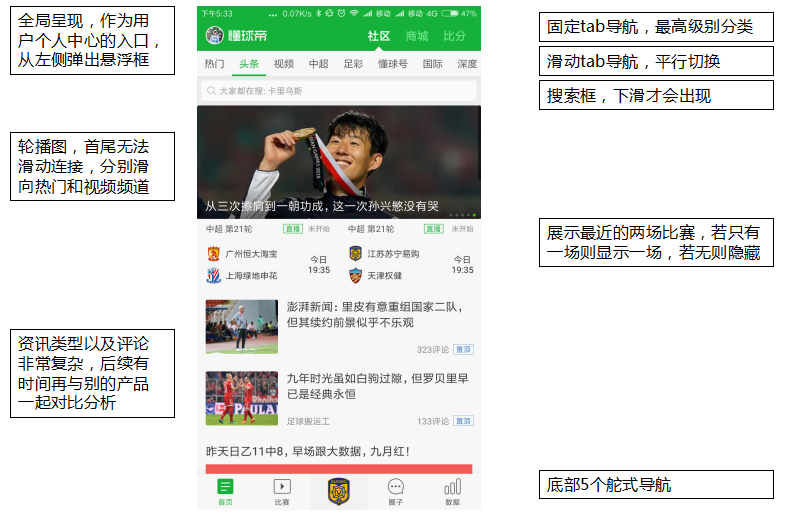Tap the 首页 home icon in bottom bar
787x525 pixels.
click(225, 486)
